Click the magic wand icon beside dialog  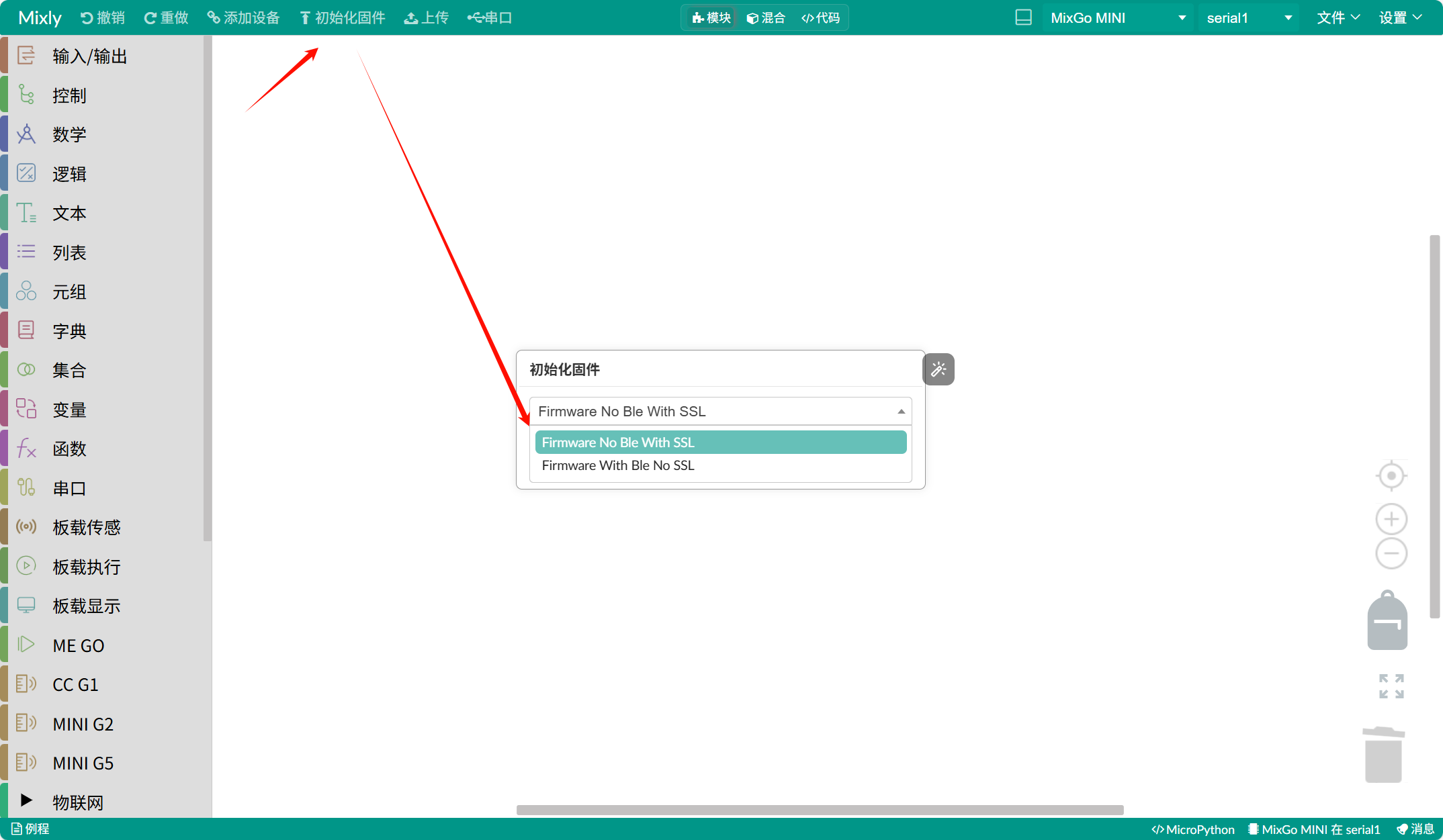[938, 369]
